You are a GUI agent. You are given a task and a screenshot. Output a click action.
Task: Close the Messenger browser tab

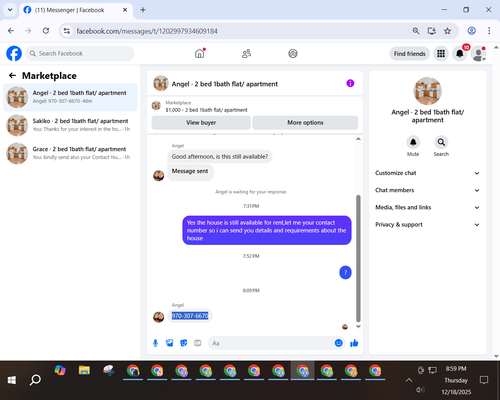pyautogui.click(x=125, y=10)
